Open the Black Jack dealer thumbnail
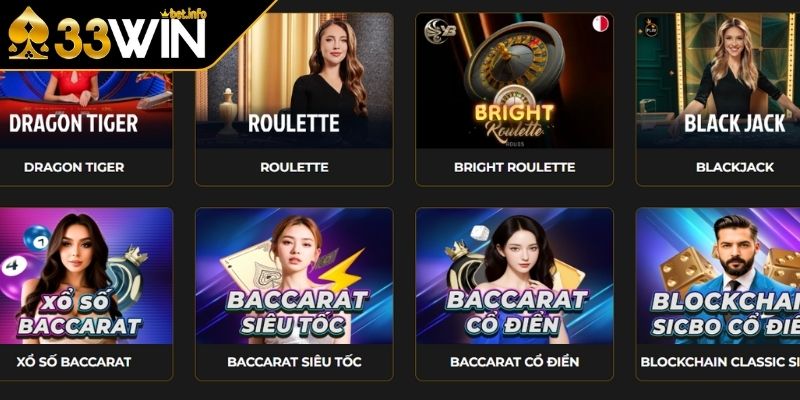800x400 pixels. (x=718, y=81)
